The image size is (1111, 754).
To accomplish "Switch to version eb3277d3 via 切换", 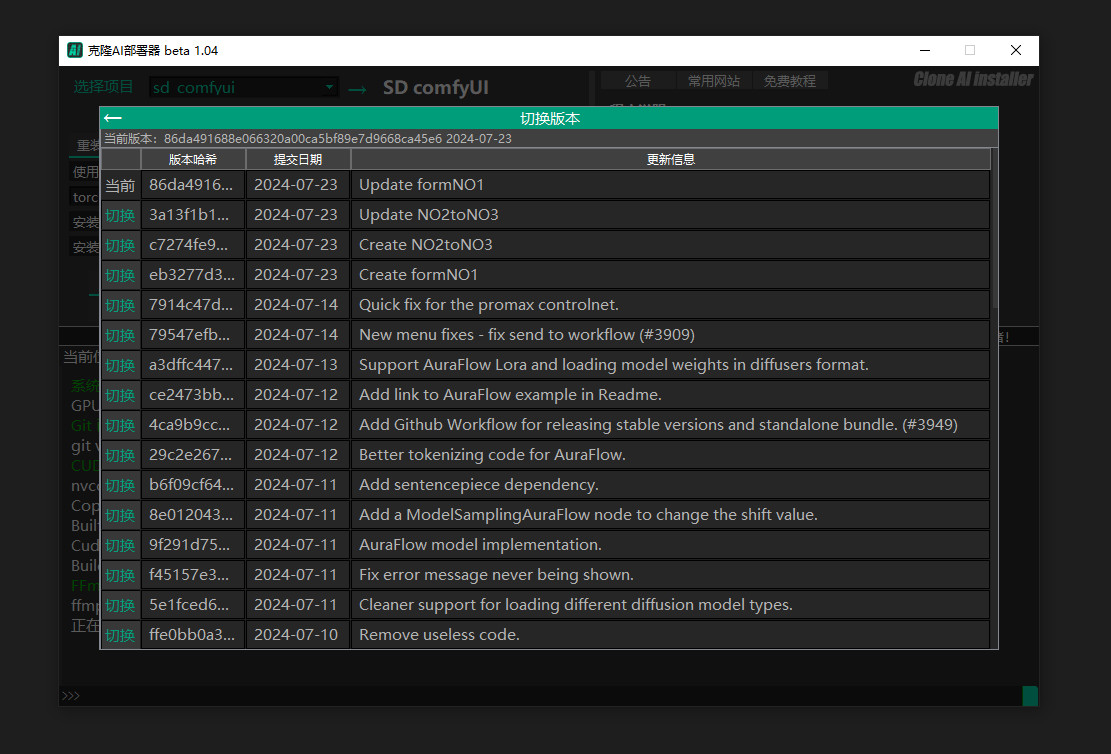I will click(x=120, y=275).
